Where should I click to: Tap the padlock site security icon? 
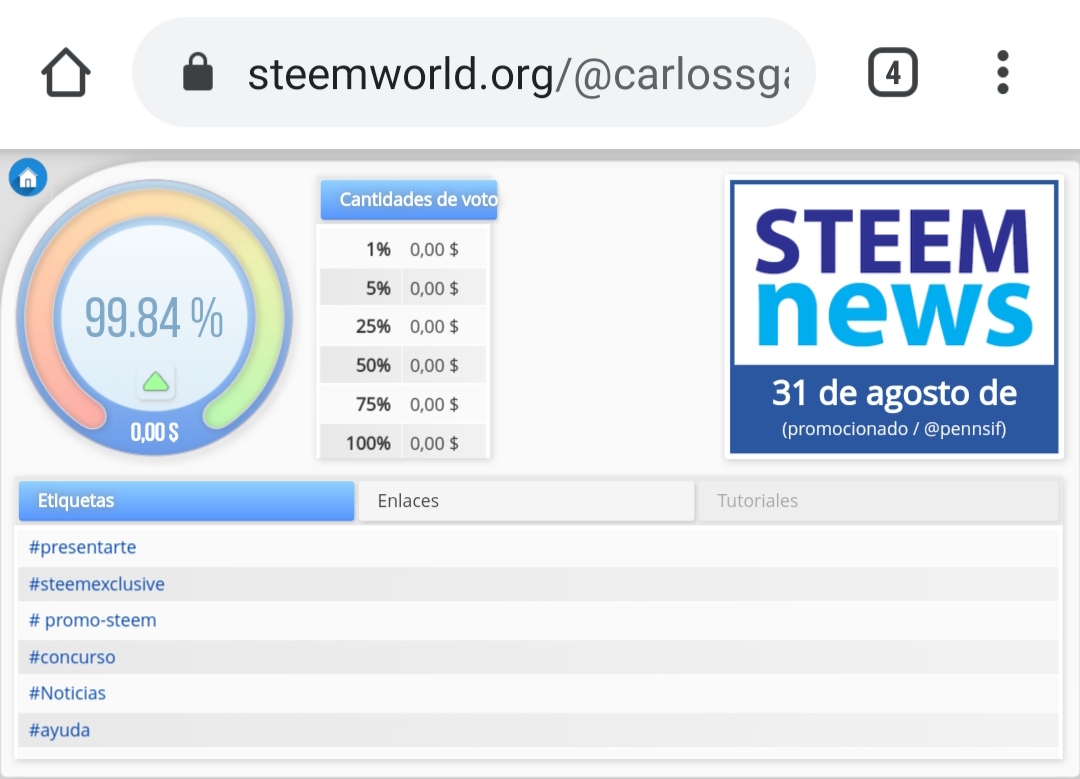(198, 72)
